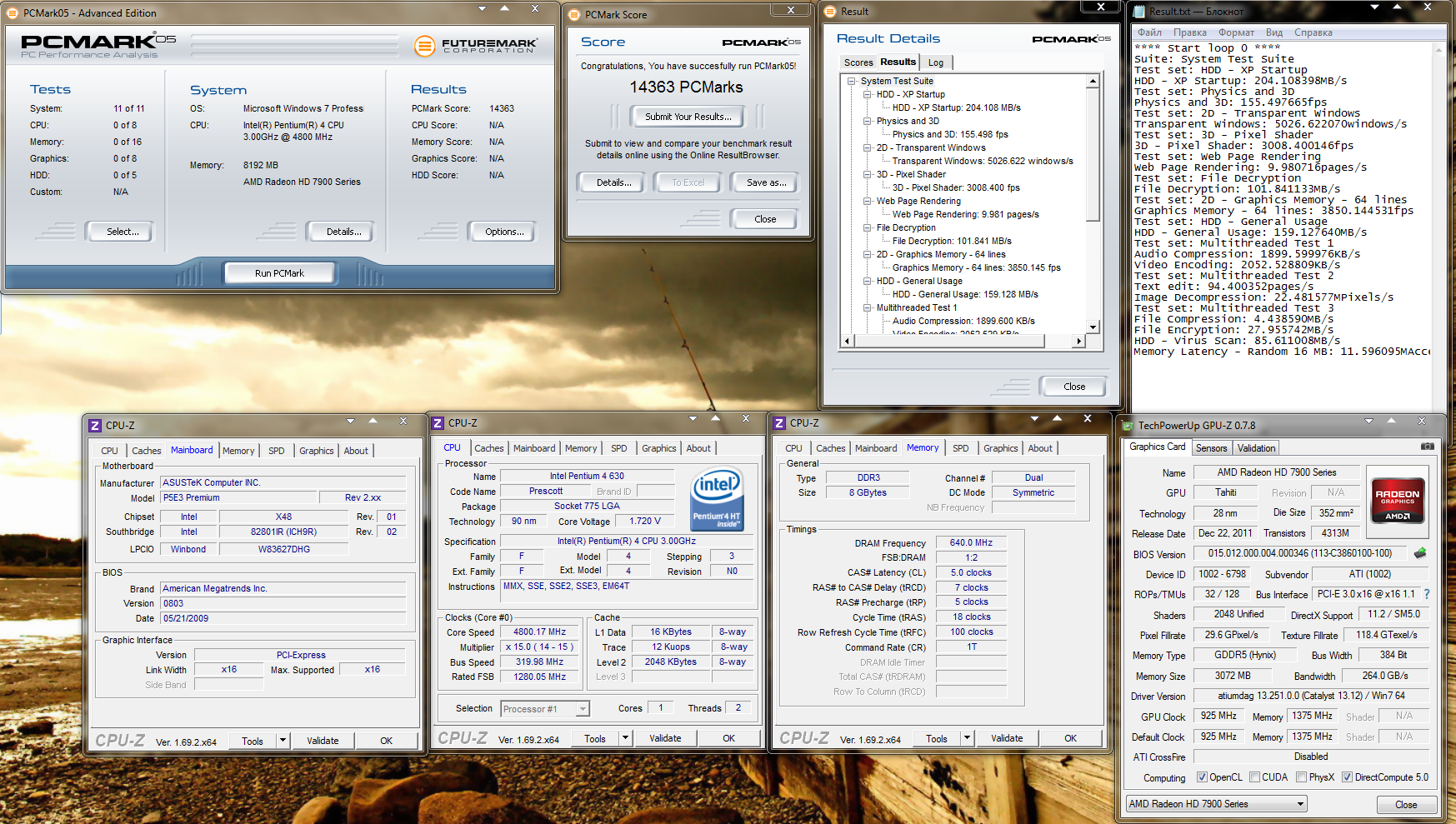Select the 'Physics and 3D: 155.498 fps' row
Screen dimensions: 1456x824
(950, 134)
